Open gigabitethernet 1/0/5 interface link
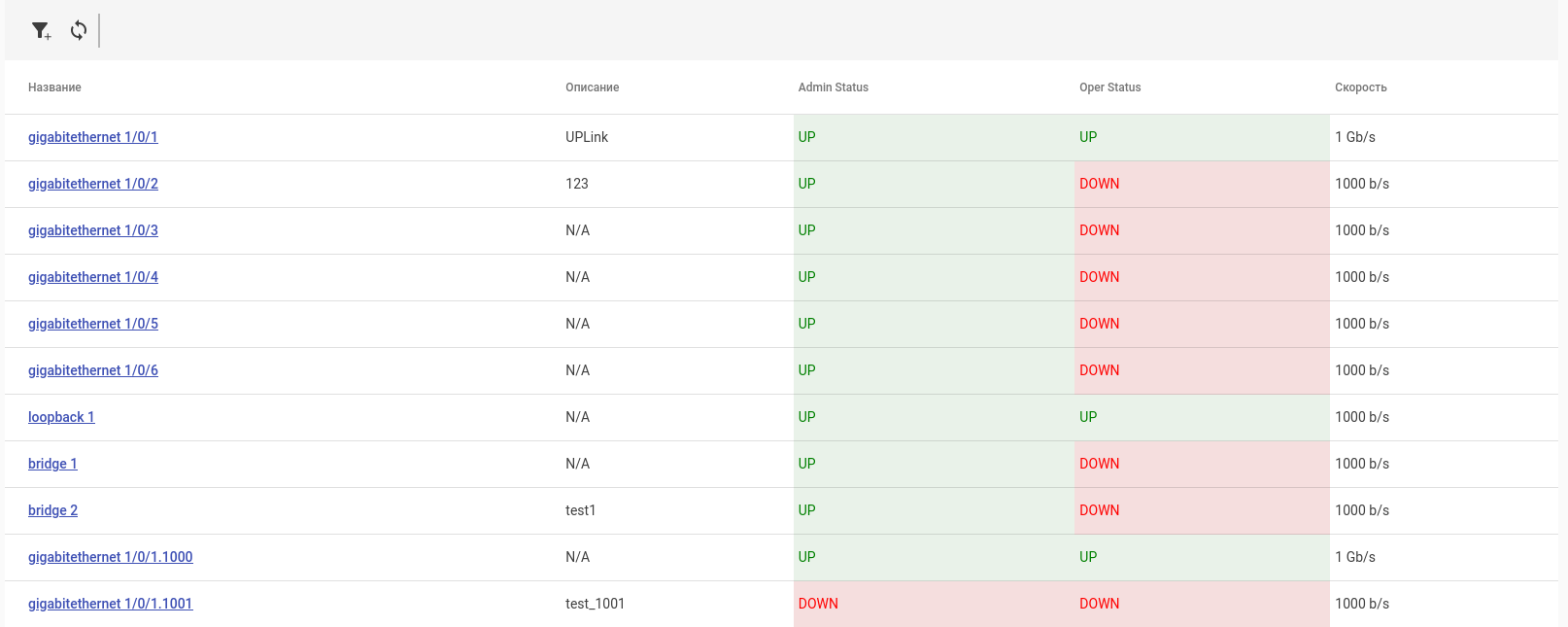 [x=92, y=324]
